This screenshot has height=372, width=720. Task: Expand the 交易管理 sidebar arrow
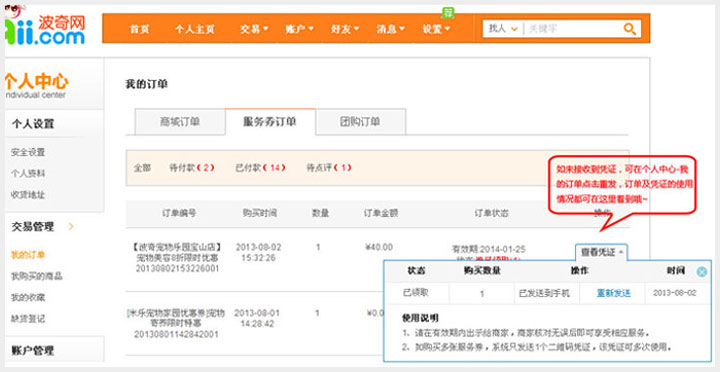(71, 226)
